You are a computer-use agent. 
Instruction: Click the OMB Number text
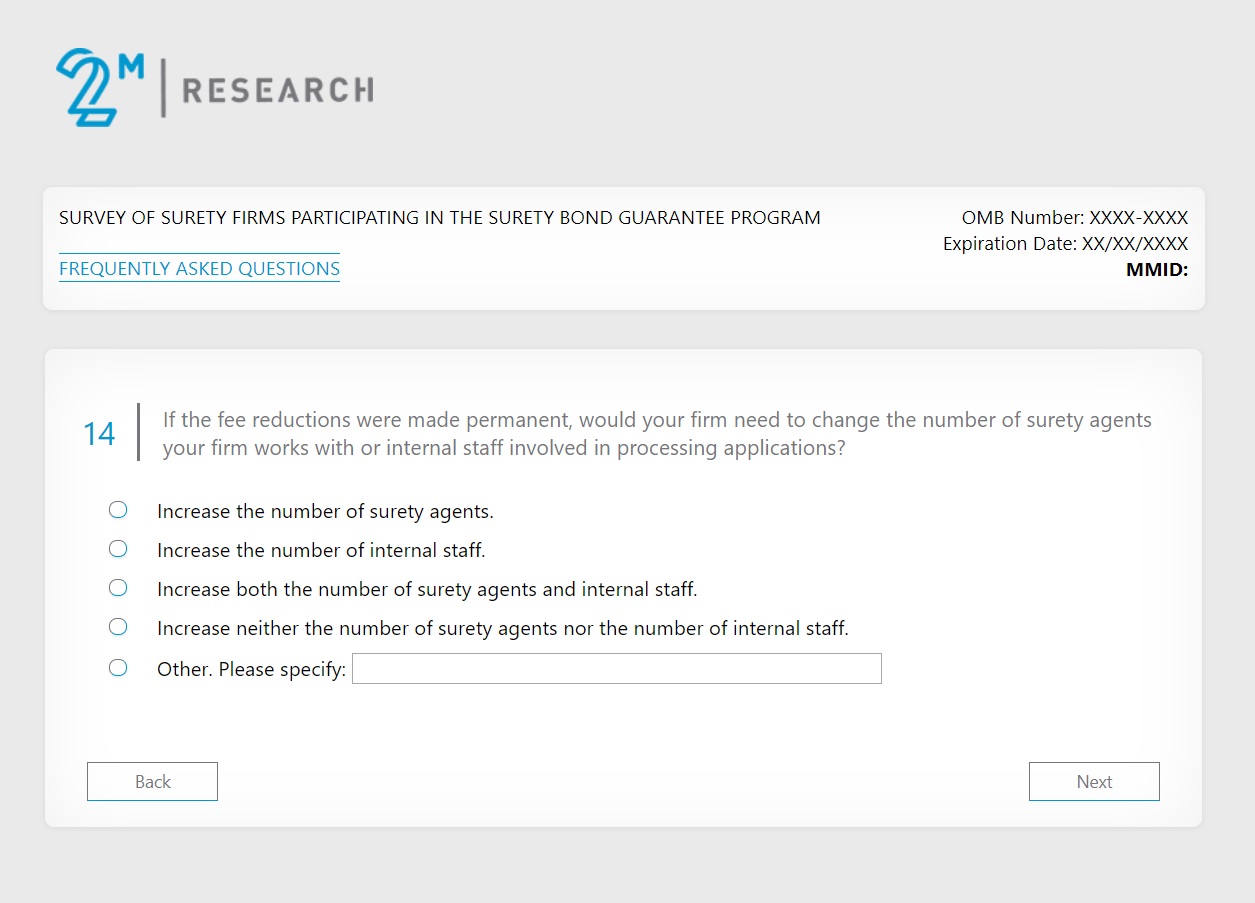[x=1074, y=218]
